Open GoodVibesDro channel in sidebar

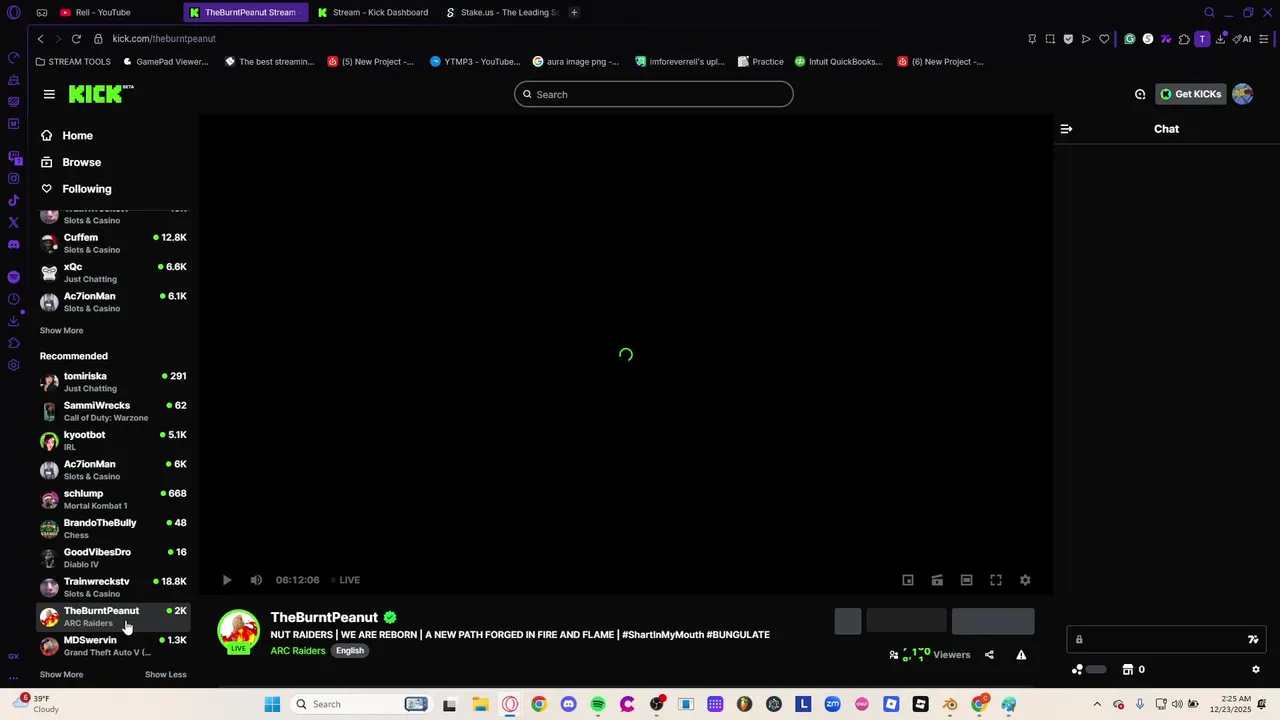point(113,557)
